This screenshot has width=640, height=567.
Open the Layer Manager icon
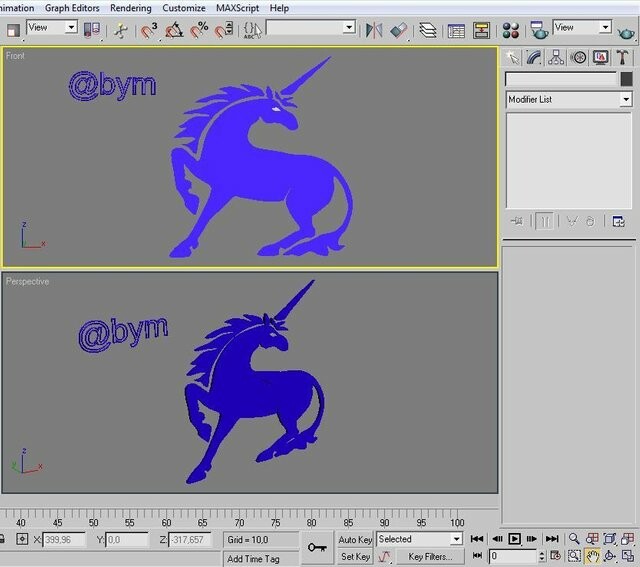click(428, 30)
